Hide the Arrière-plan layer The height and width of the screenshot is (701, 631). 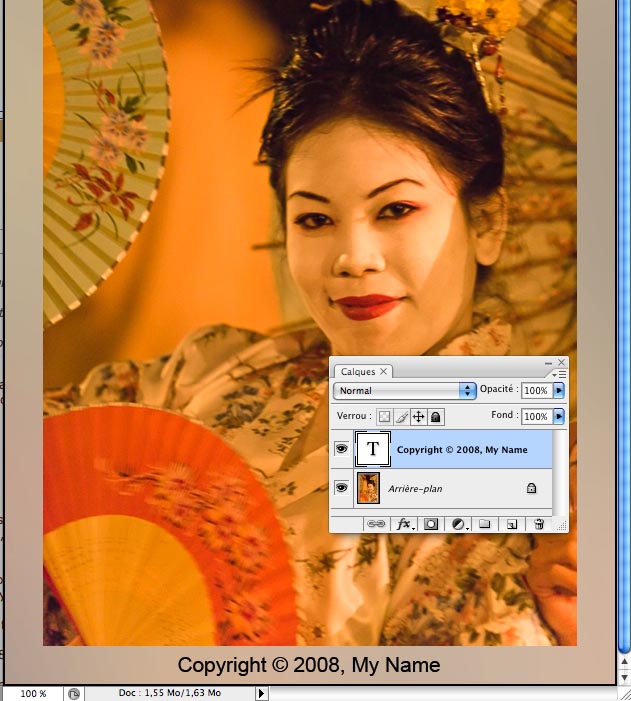[342, 488]
